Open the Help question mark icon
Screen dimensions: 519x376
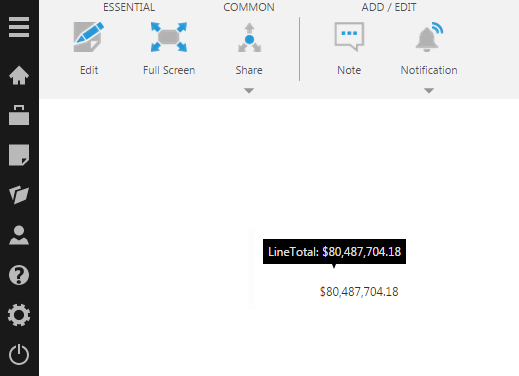19,275
